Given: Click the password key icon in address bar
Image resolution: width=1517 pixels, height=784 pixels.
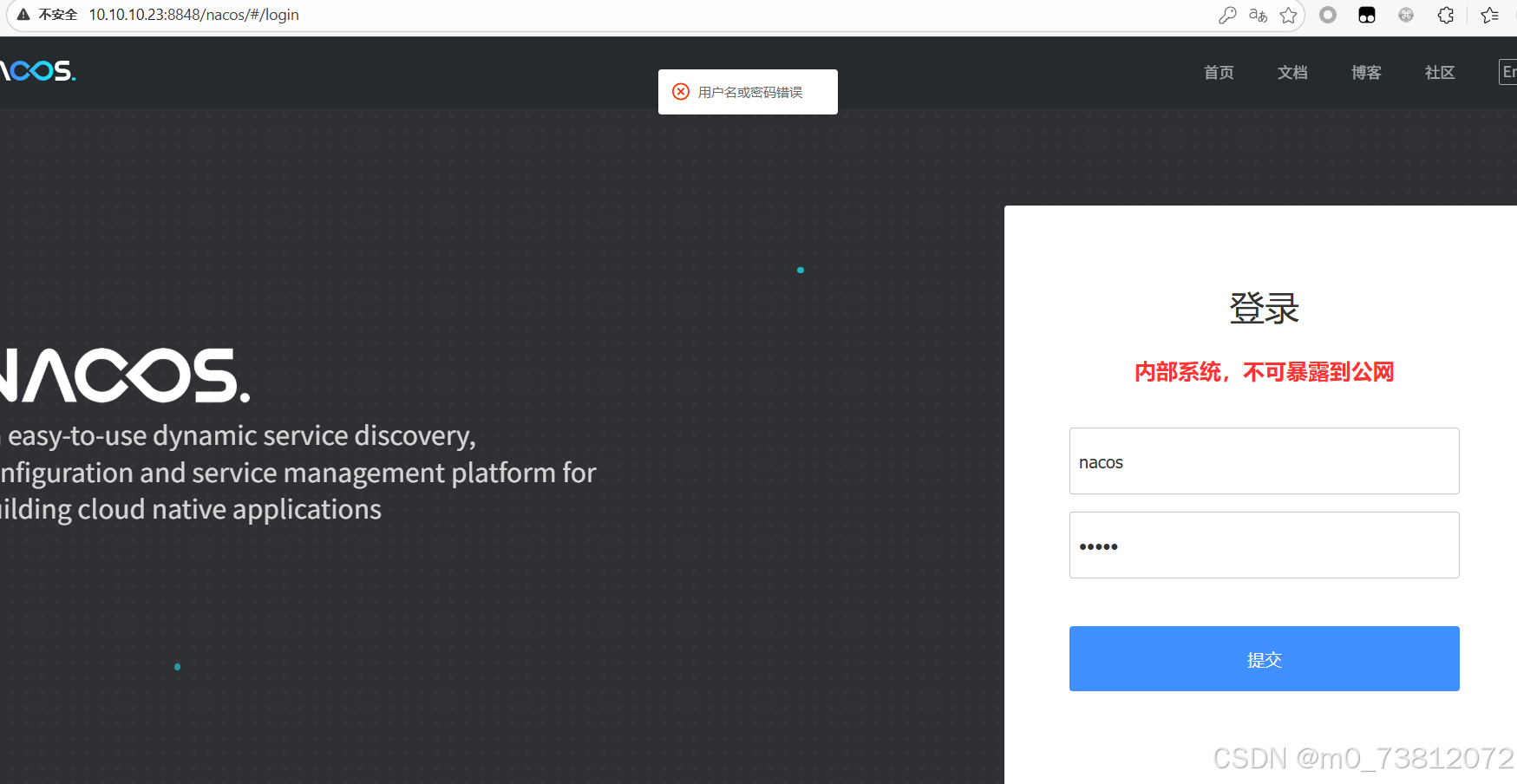Looking at the screenshot, I should (1227, 15).
